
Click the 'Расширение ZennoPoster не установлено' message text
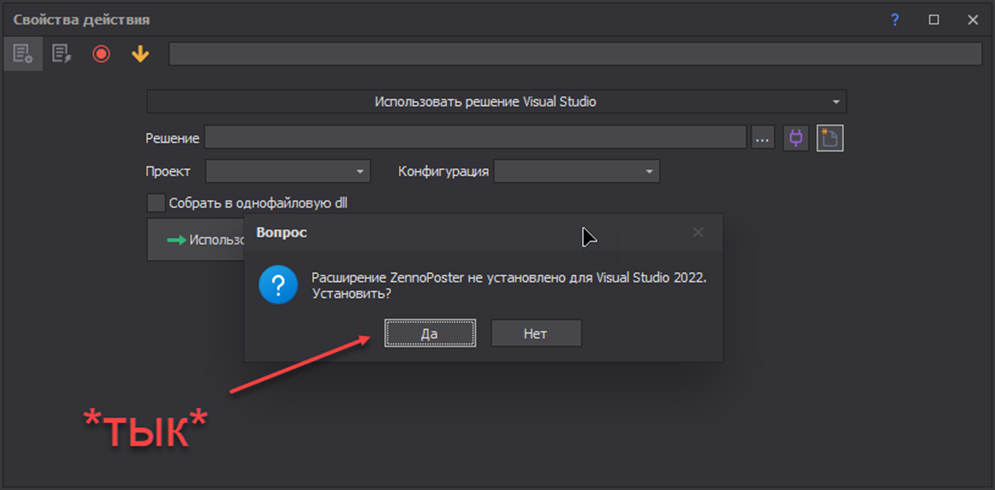pos(509,287)
